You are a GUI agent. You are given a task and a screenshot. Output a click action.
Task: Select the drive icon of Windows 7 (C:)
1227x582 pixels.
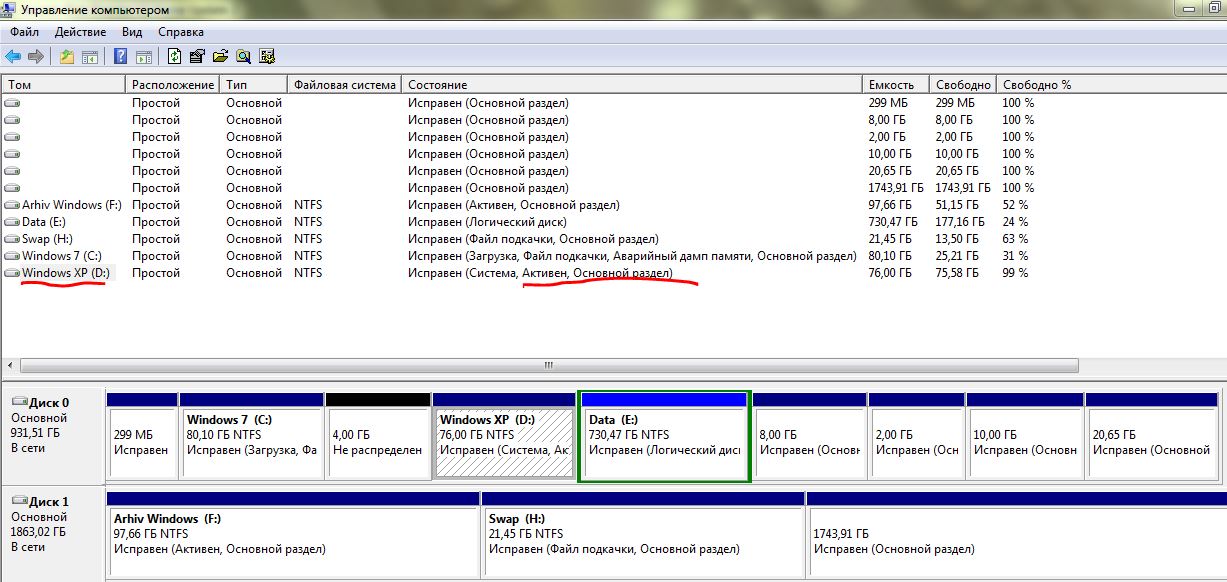(x=12, y=256)
